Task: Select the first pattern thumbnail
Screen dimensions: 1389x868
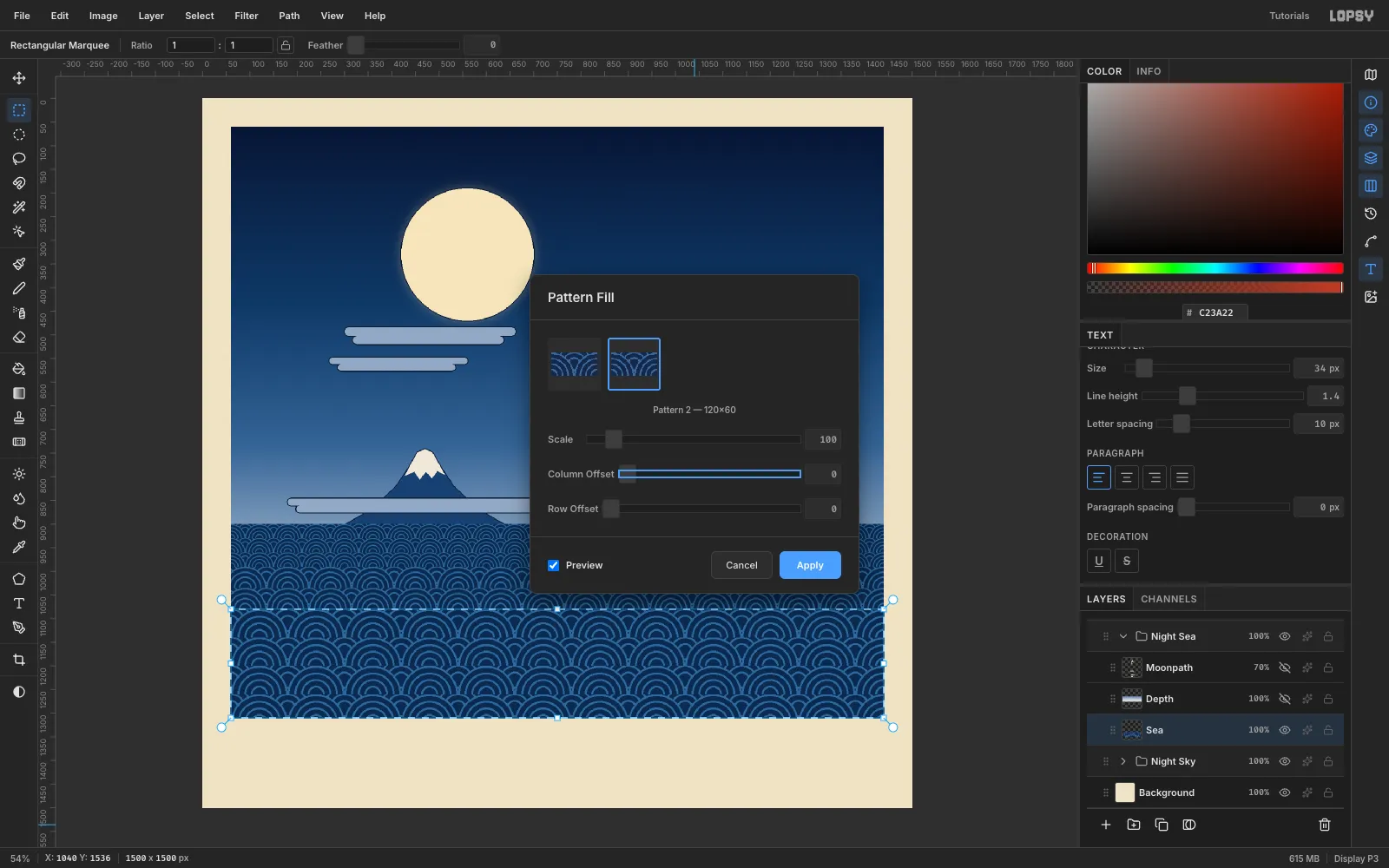Action: (x=575, y=364)
